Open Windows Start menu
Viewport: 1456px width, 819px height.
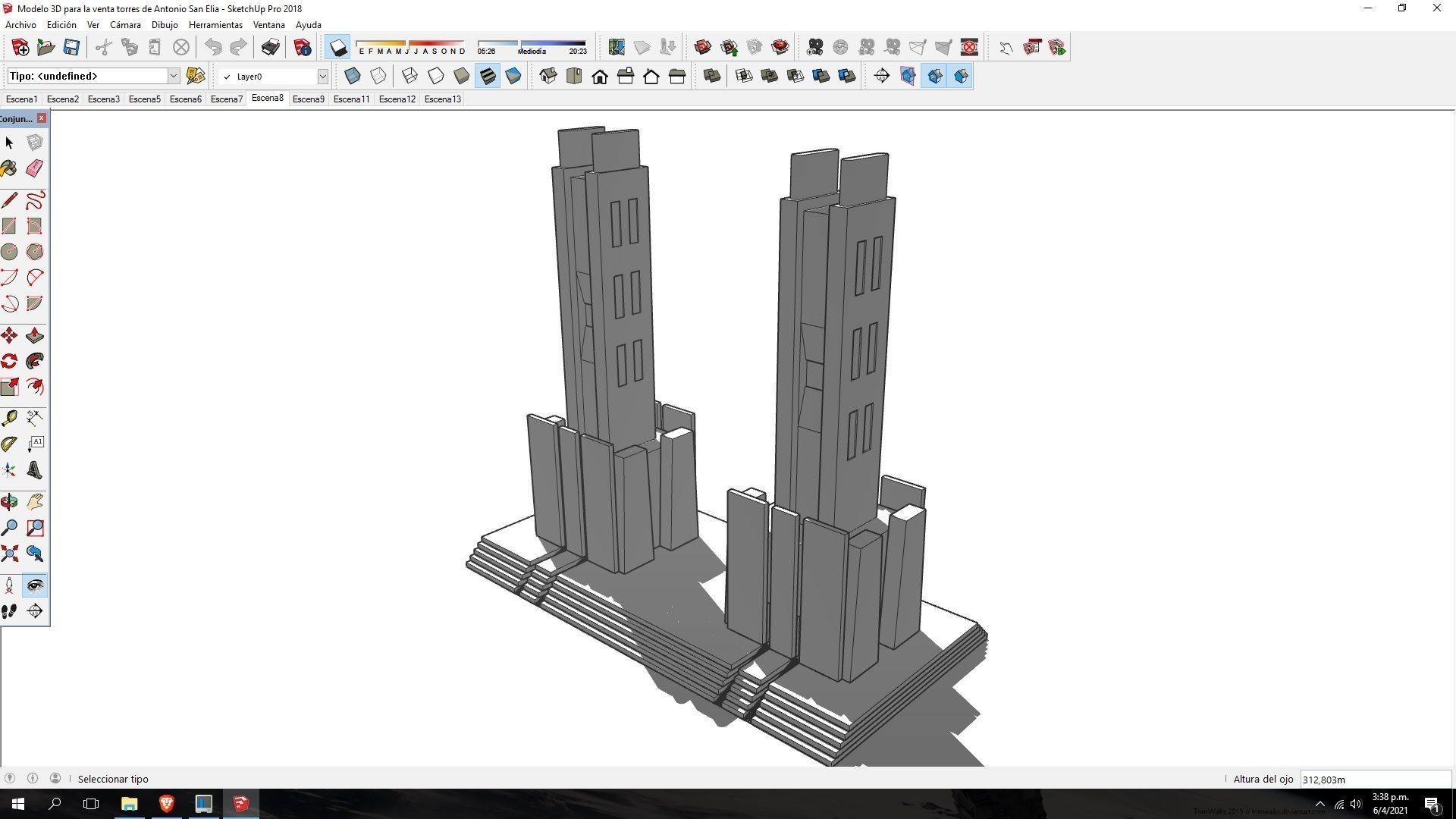pyautogui.click(x=18, y=804)
